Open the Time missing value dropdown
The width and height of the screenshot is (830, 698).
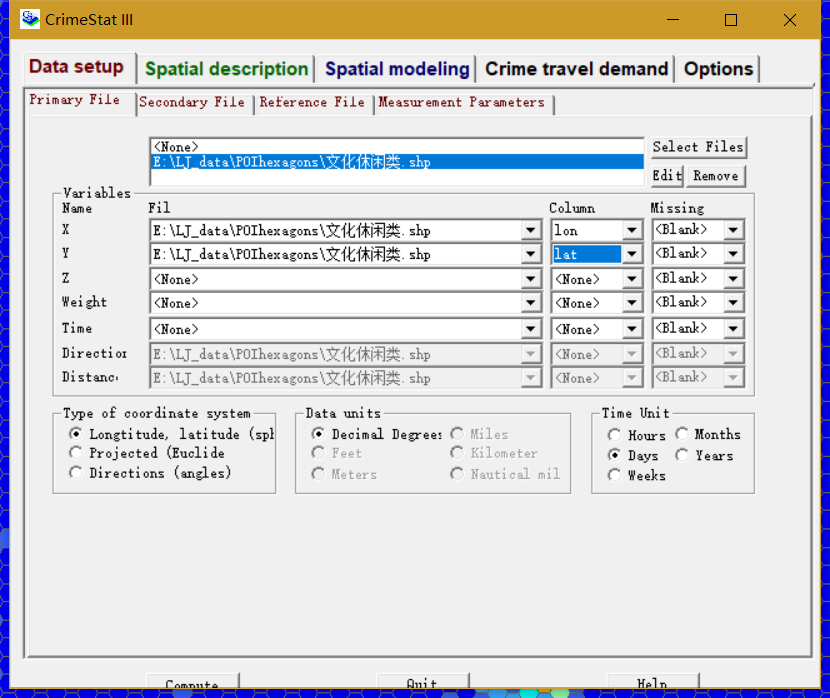[x=733, y=329]
